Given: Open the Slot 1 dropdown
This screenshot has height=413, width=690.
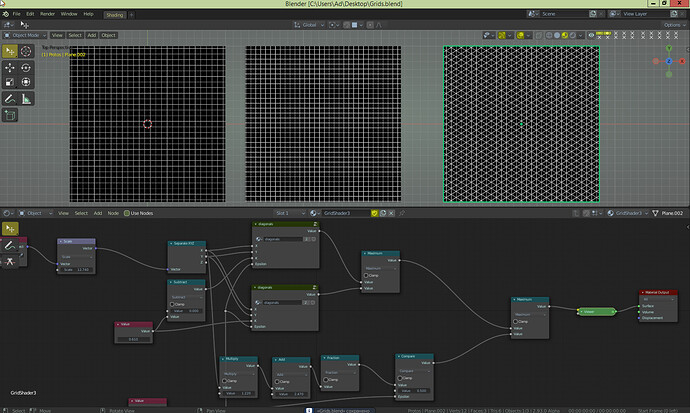Looking at the screenshot, I should point(290,213).
